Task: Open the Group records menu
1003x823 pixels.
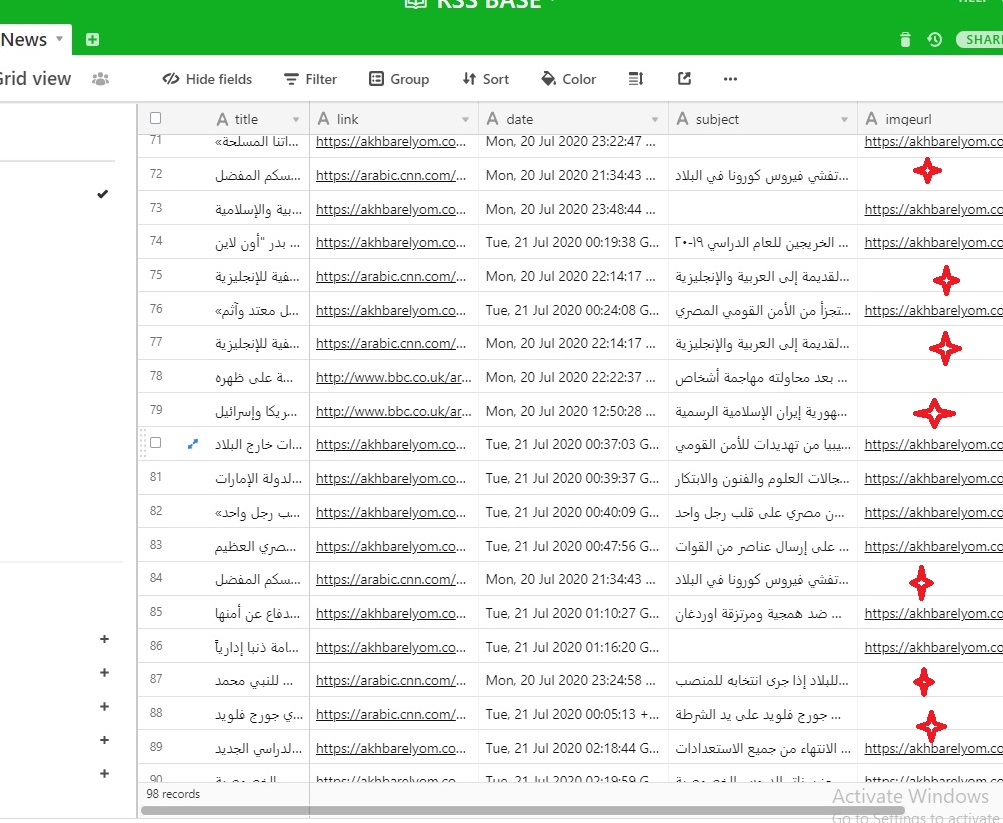Action: [399, 79]
